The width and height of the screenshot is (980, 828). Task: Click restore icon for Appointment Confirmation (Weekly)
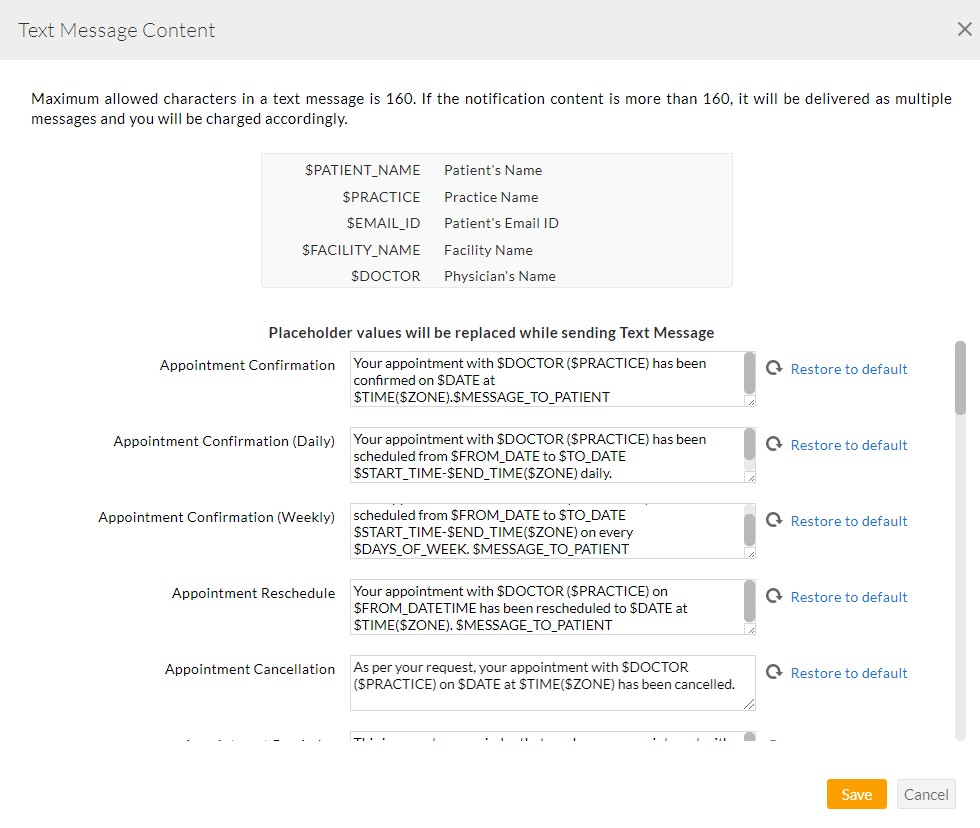click(x=773, y=521)
